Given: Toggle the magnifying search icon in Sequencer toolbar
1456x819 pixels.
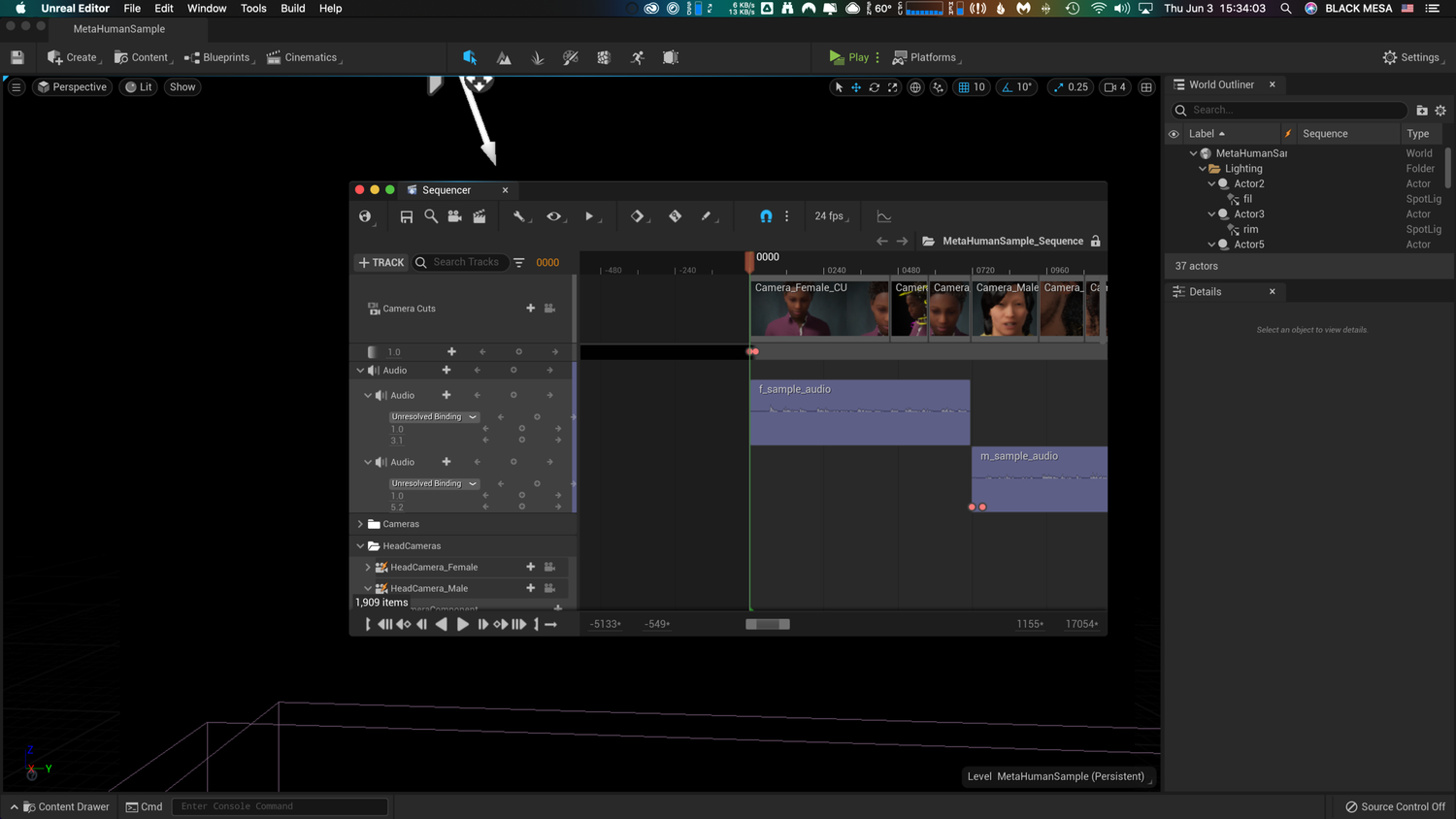Looking at the screenshot, I should click(431, 215).
